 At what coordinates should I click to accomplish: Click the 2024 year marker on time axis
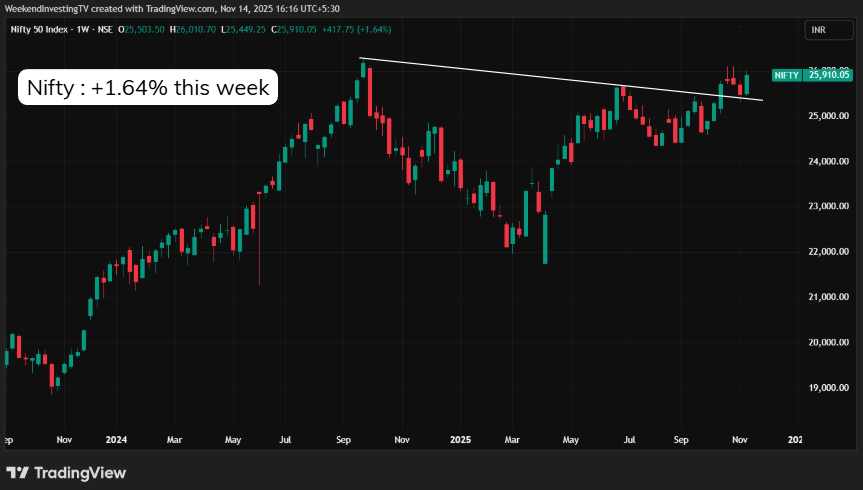click(x=117, y=439)
